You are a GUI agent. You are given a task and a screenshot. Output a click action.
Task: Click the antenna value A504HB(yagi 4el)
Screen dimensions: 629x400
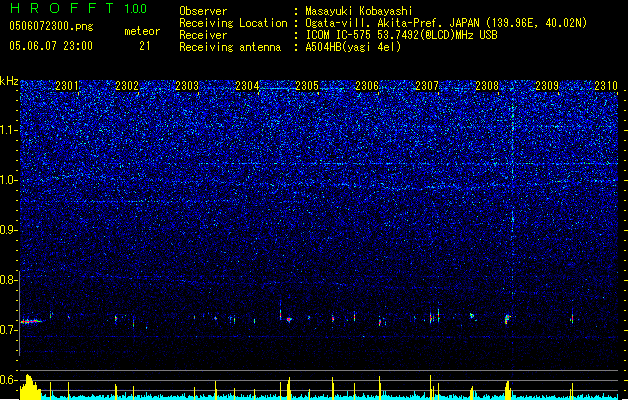pyautogui.click(x=353, y=47)
